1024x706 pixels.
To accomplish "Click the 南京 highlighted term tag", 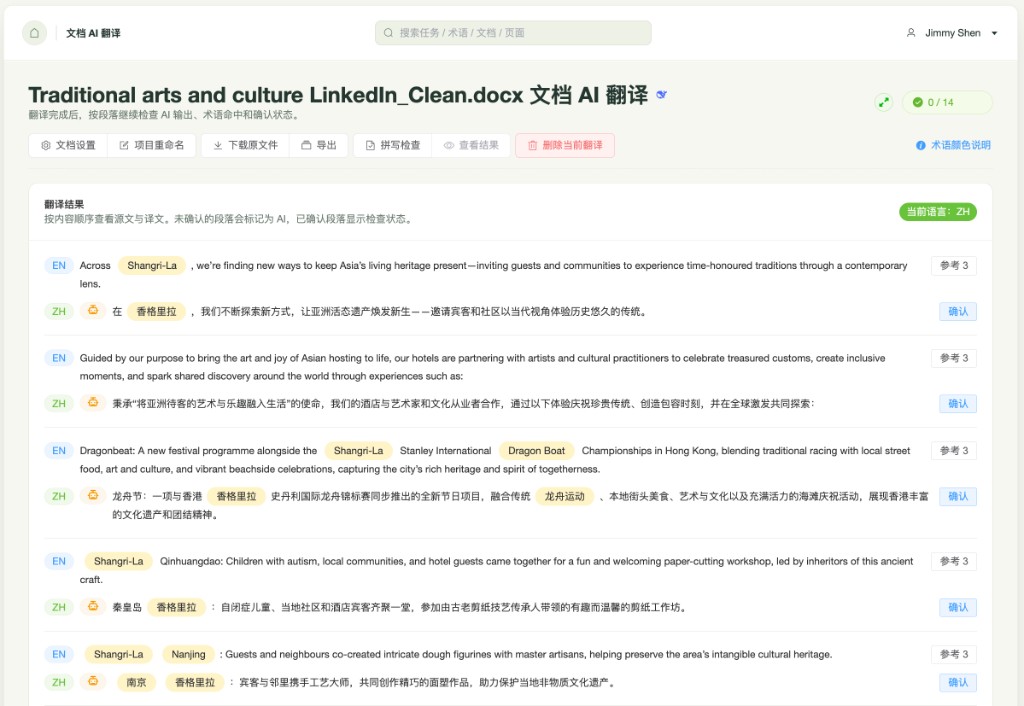I will [x=136, y=682].
